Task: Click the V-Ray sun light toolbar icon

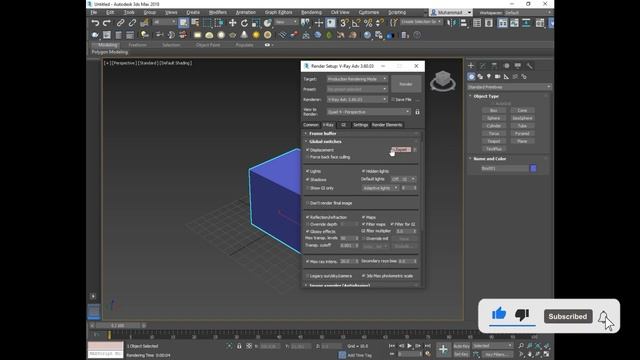Action: (x=256, y=35)
